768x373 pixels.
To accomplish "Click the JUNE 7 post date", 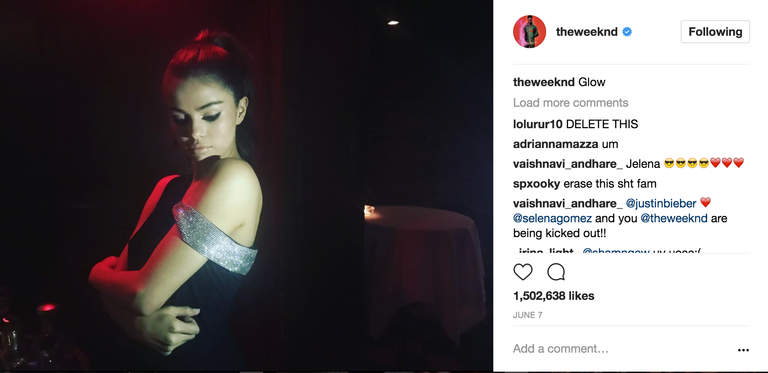I will click(528, 315).
